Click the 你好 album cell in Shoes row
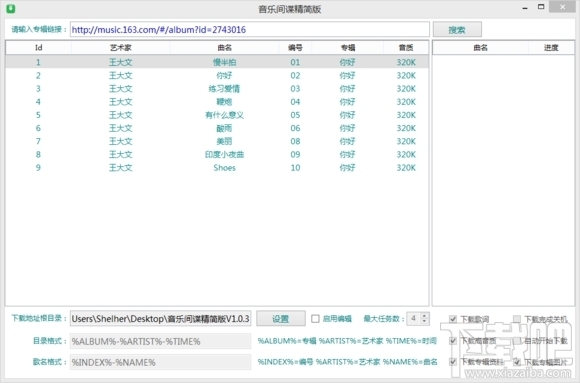Image resolution: width=580 pixels, height=383 pixels. (347, 168)
